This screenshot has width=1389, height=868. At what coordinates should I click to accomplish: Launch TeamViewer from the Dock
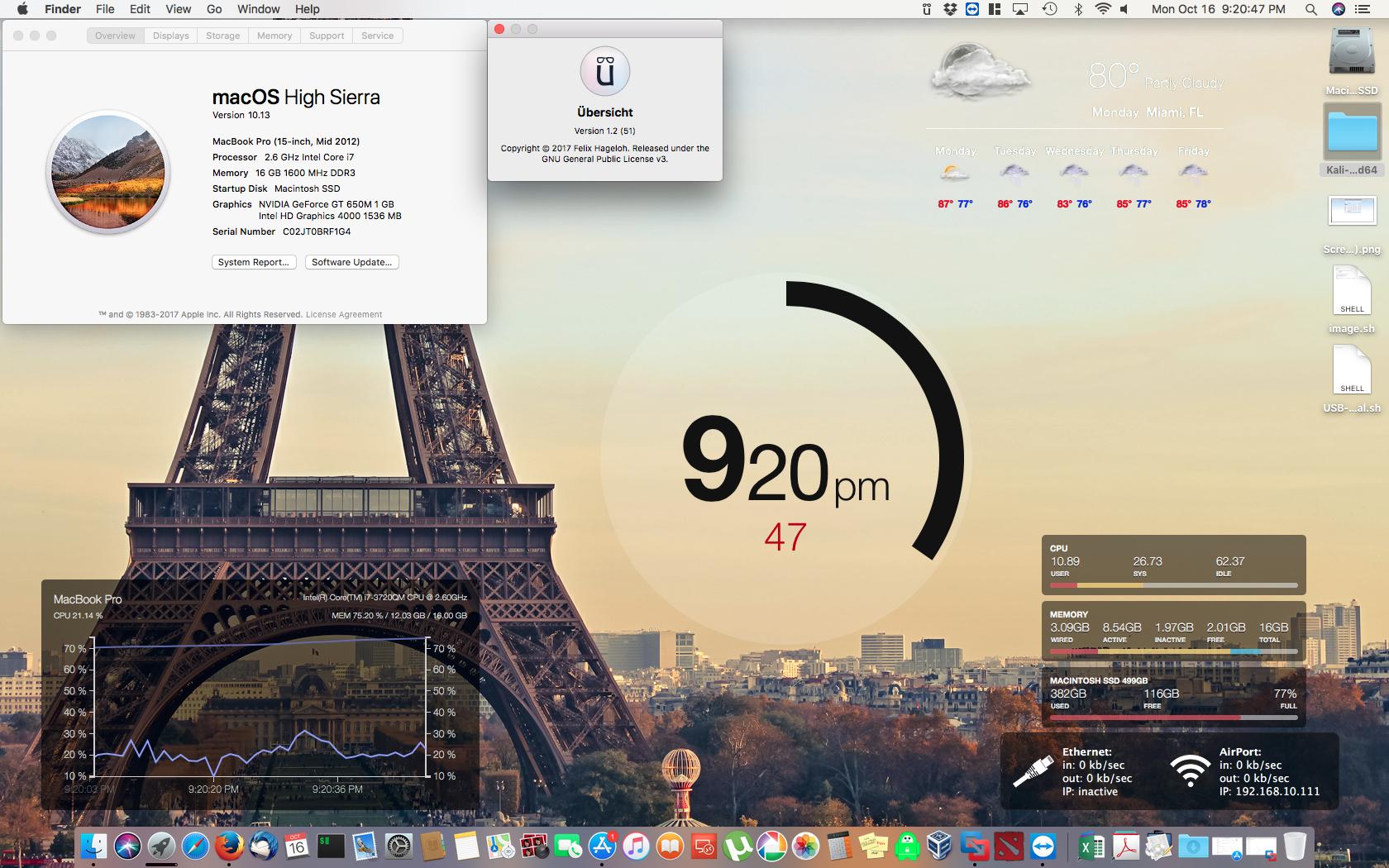tap(1043, 846)
